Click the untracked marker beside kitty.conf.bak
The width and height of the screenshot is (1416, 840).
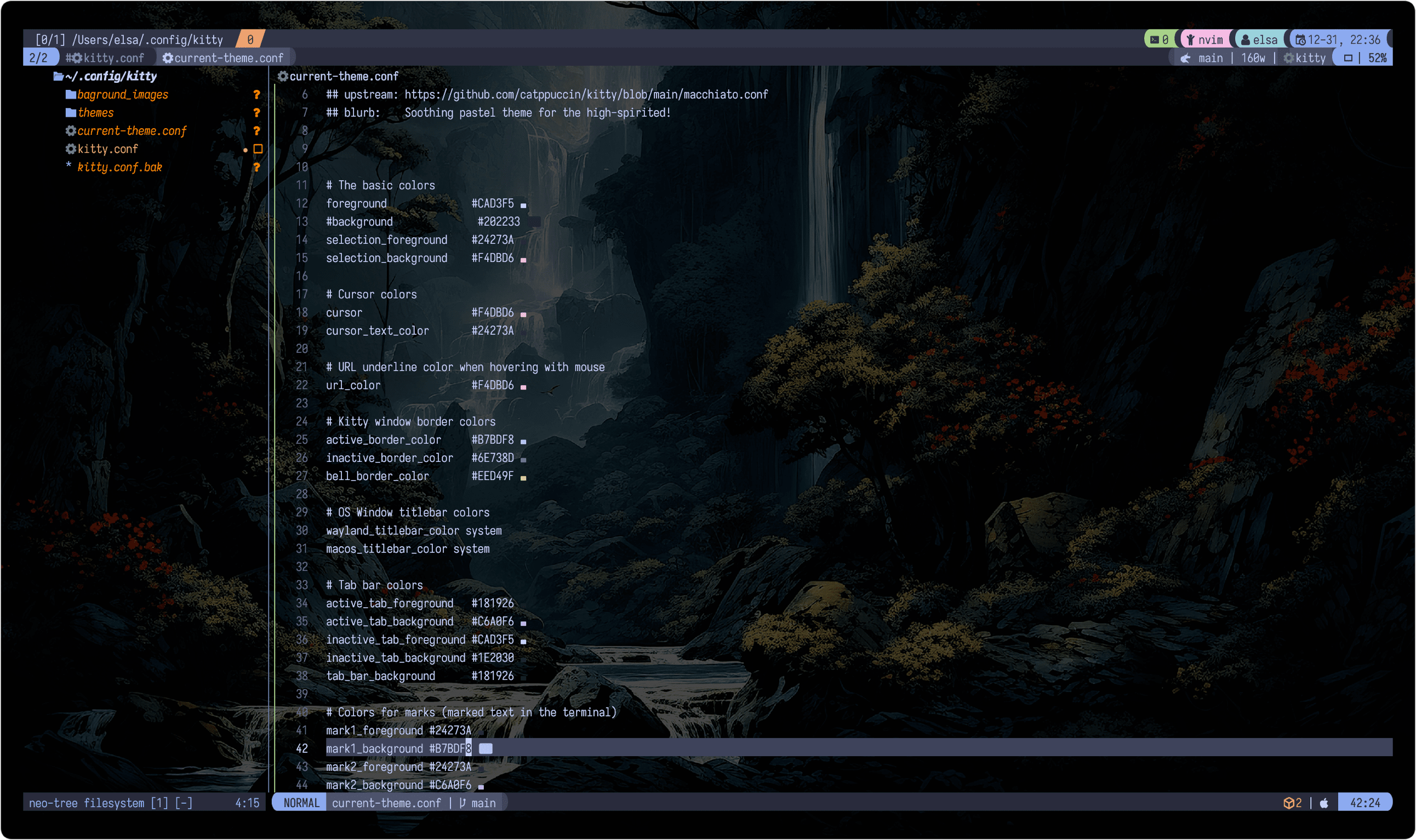(x=256, y=167)
